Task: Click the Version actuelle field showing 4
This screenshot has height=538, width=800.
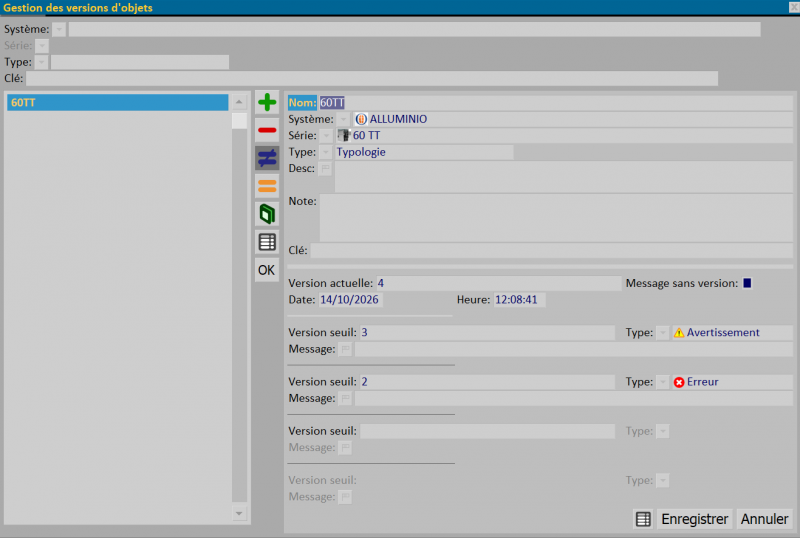Action: pyautogui.click(x=498, y=283)
